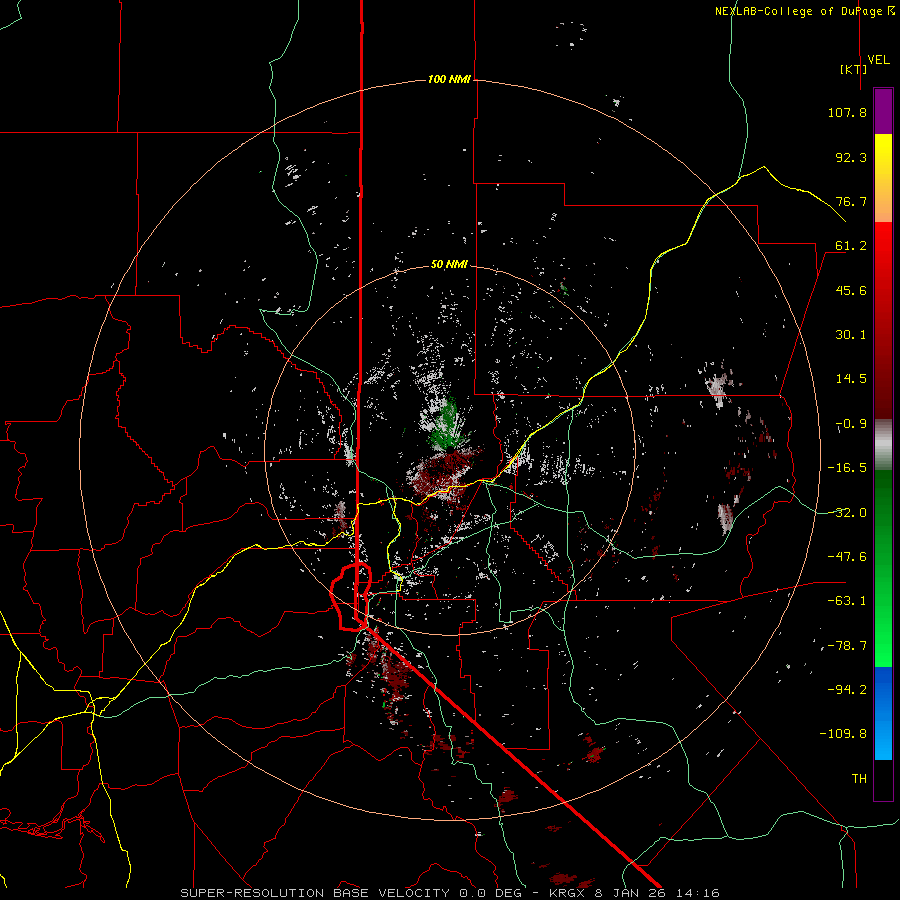The height and width of the screenshot is (900, 900).
Task: Click the 61.2 velocity scale value
Action: 851,246
